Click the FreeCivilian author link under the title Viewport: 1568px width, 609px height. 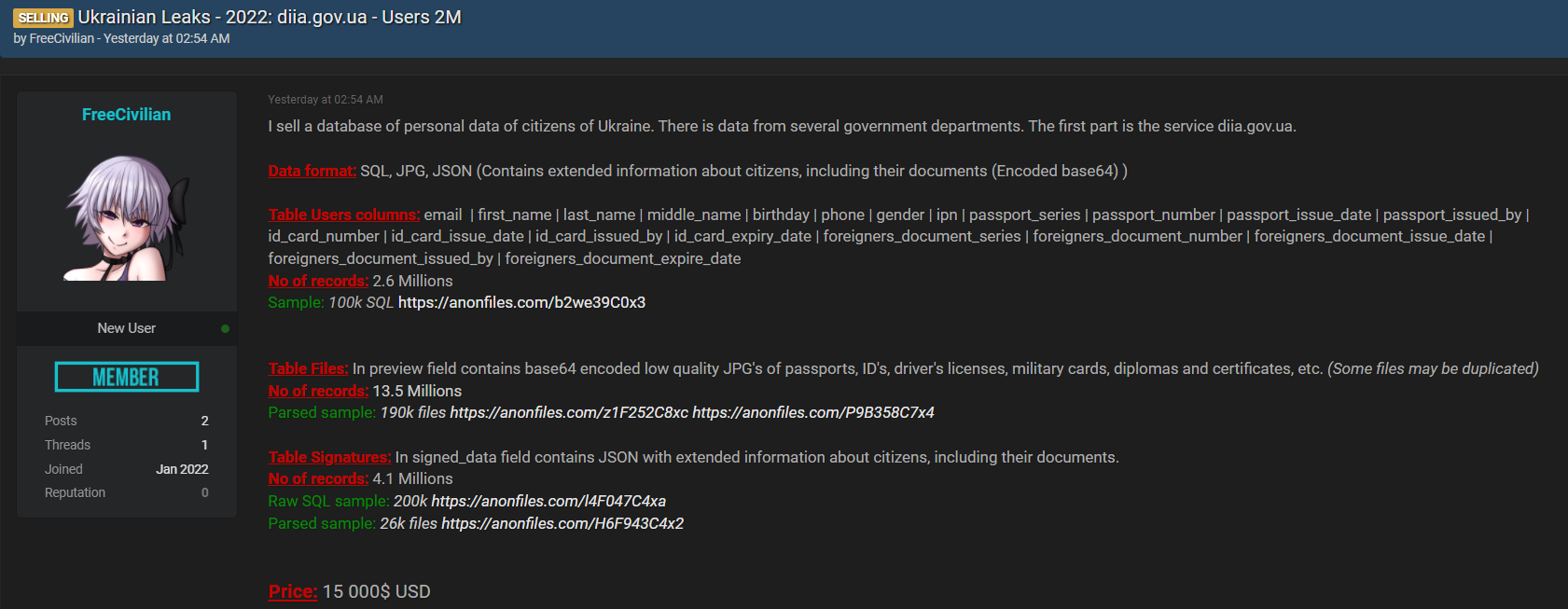pyautogui.click(x=62, y=38)
